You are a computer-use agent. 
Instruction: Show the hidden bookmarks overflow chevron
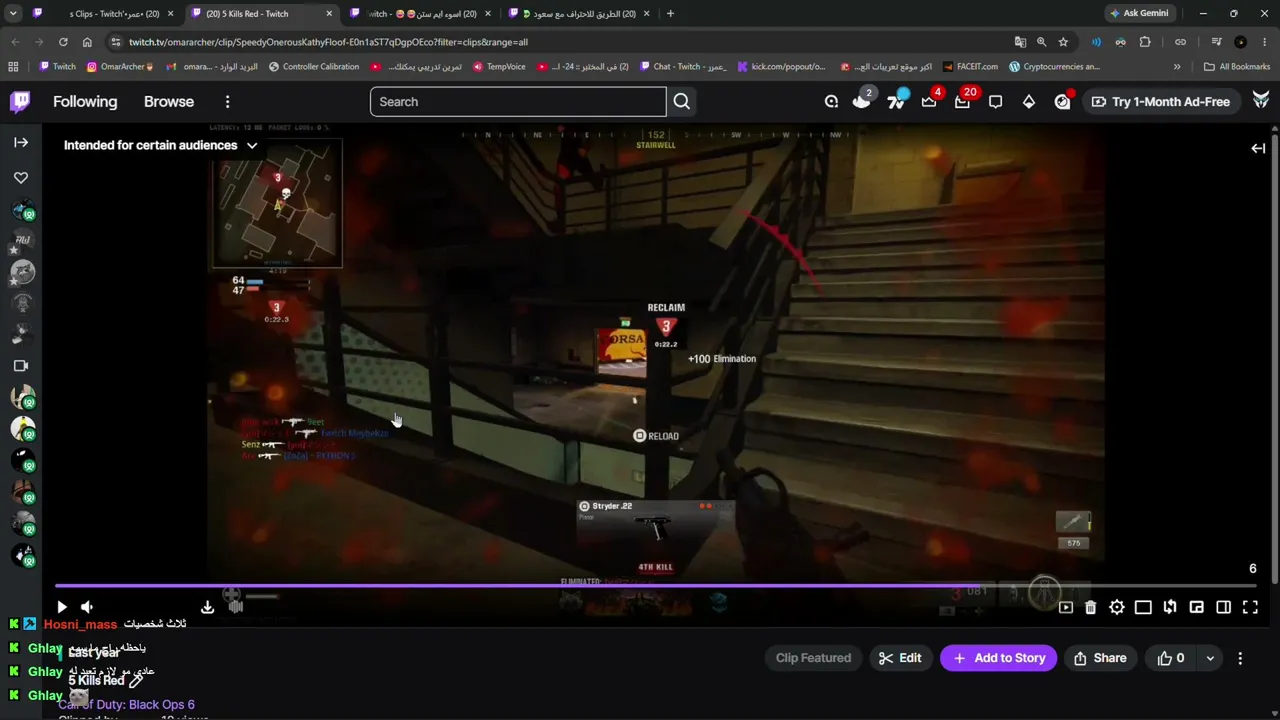(1177, 67)
